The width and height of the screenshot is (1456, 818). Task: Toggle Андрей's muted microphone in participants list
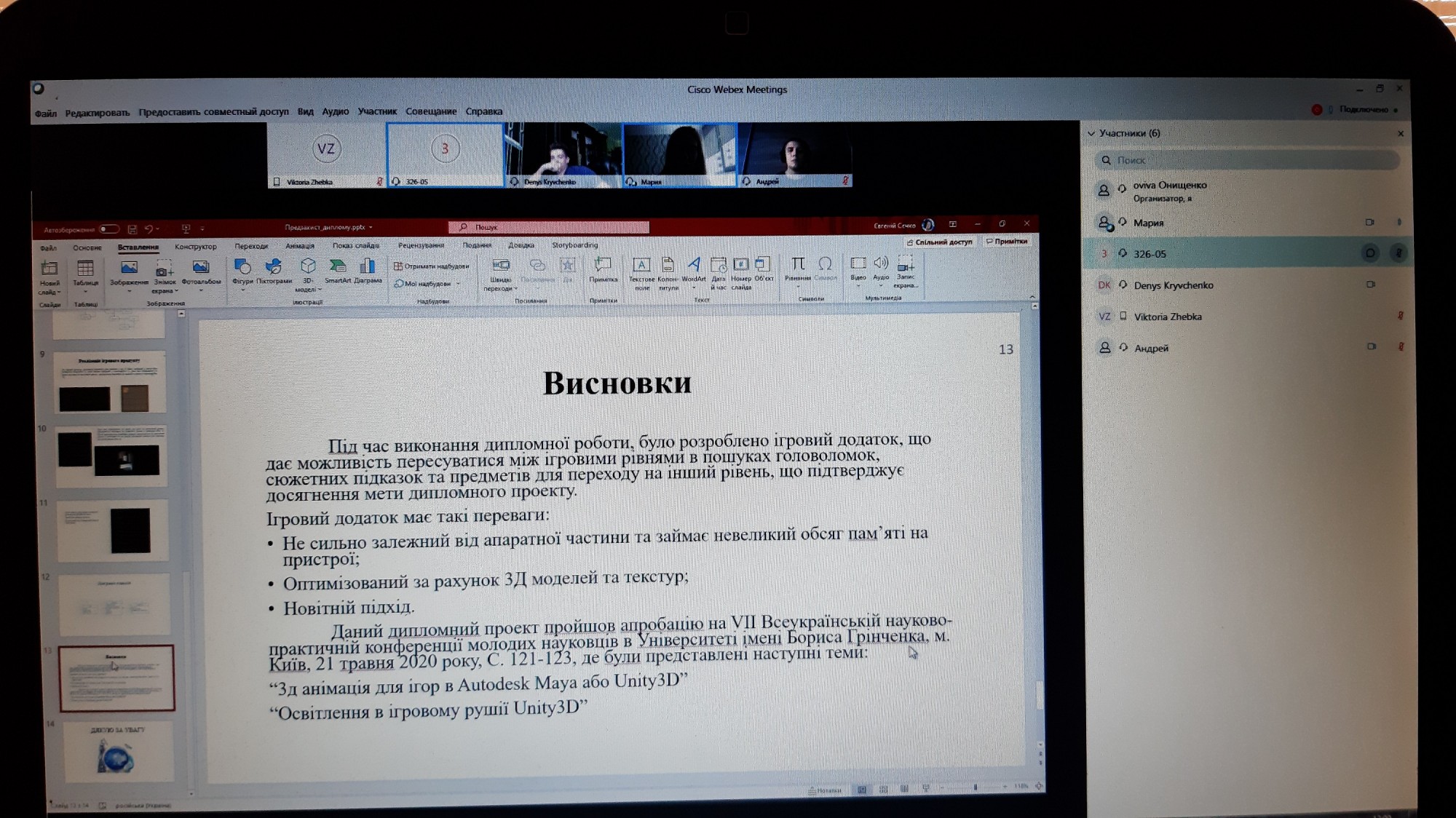click(x=1401, y=346)
